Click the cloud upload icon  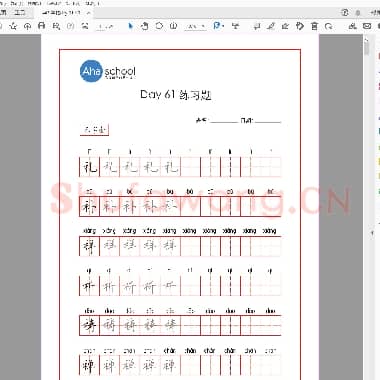(x=27, y=26)
